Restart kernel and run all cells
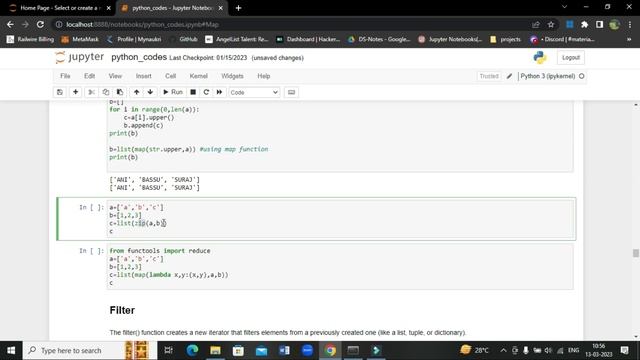 pos(219,92)
